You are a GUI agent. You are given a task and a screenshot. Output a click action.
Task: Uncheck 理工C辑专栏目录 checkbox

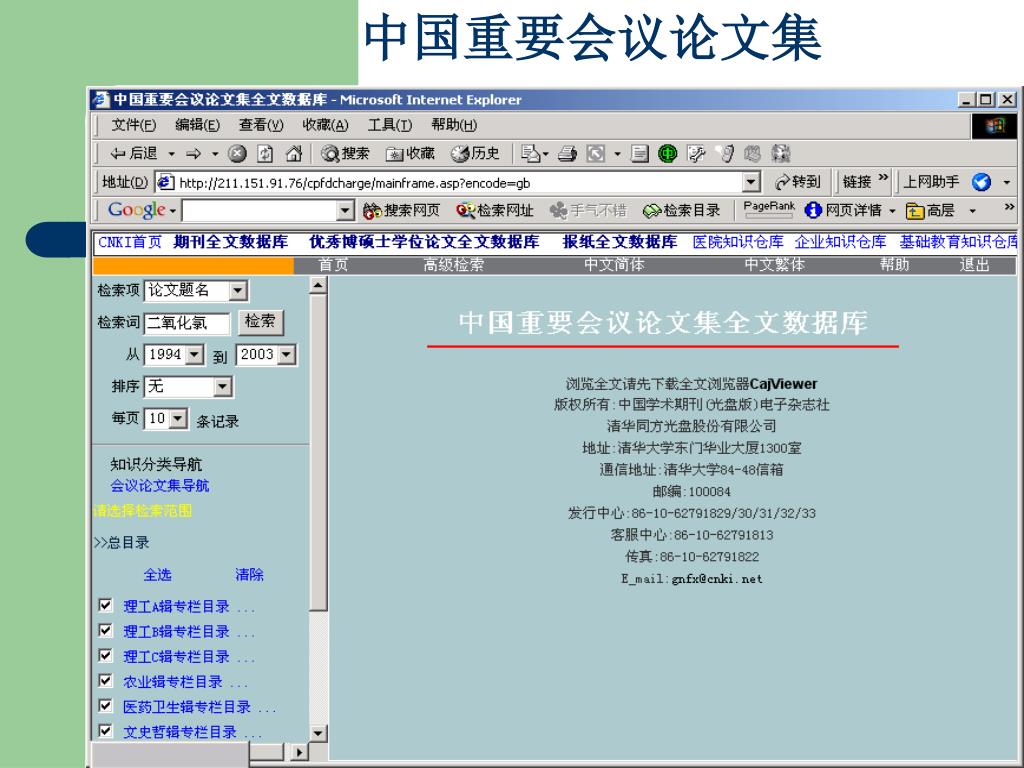[105, 655]
